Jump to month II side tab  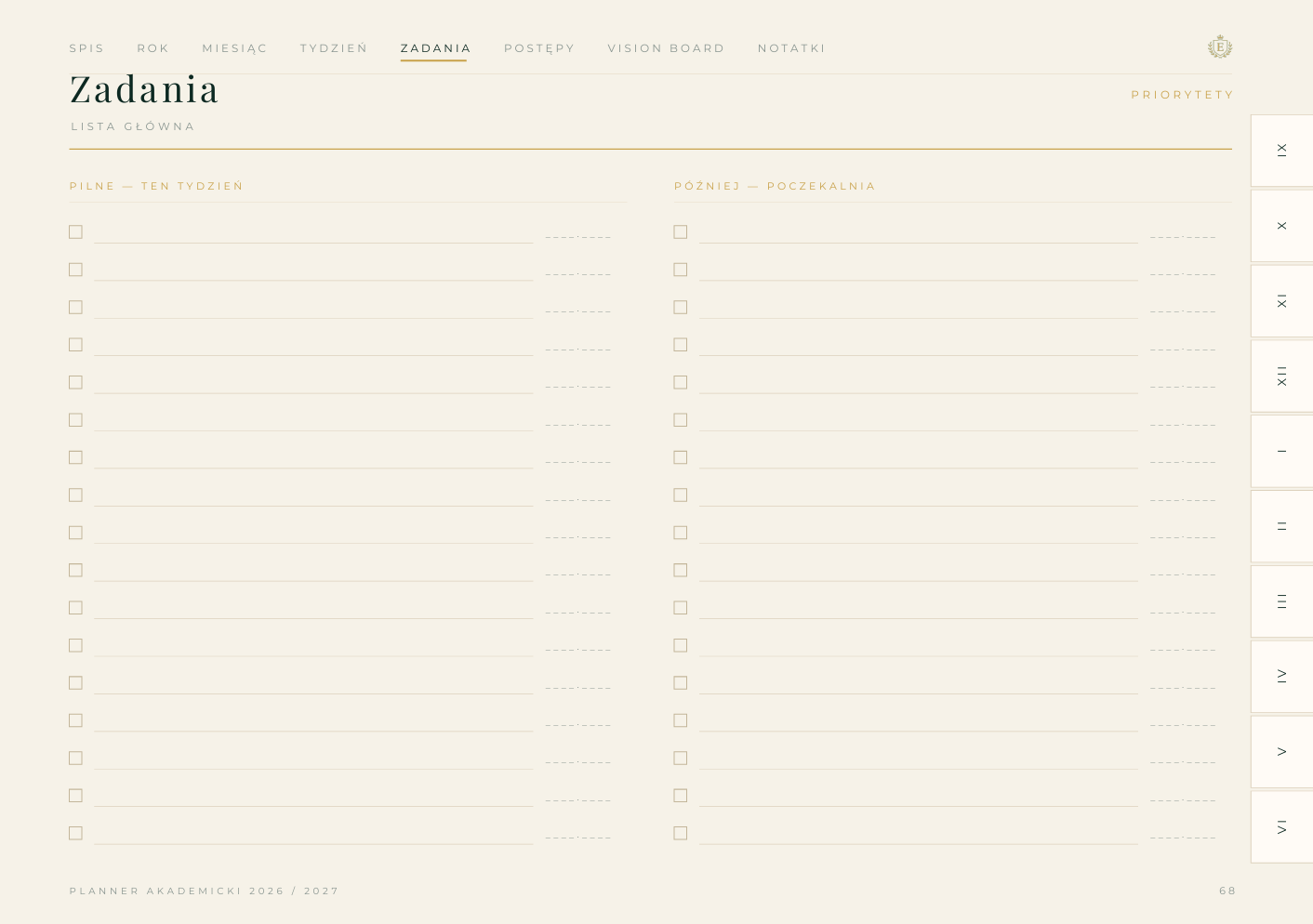point(1282,526)
